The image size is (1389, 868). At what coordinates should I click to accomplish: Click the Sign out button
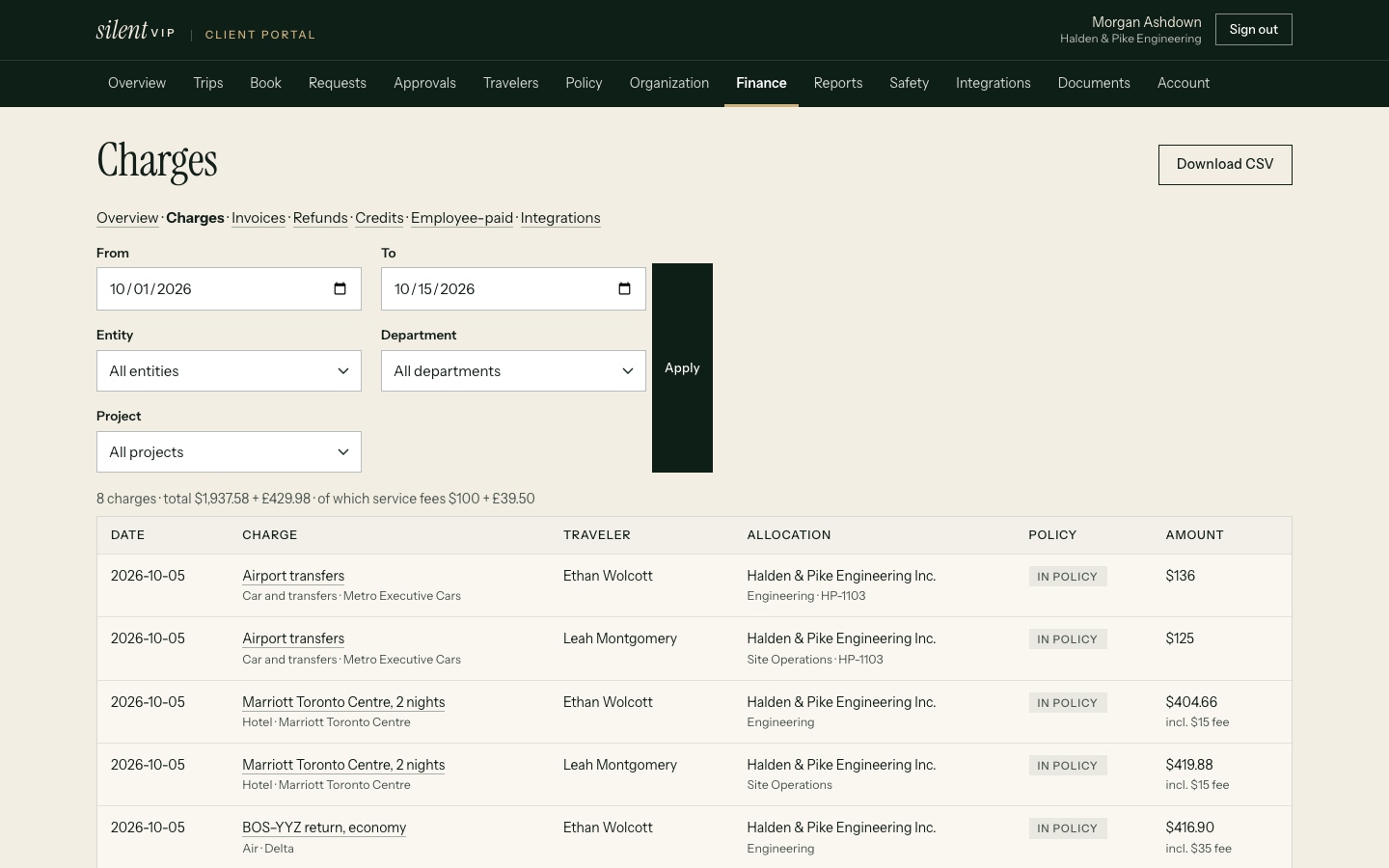(x=1254, y=30)
